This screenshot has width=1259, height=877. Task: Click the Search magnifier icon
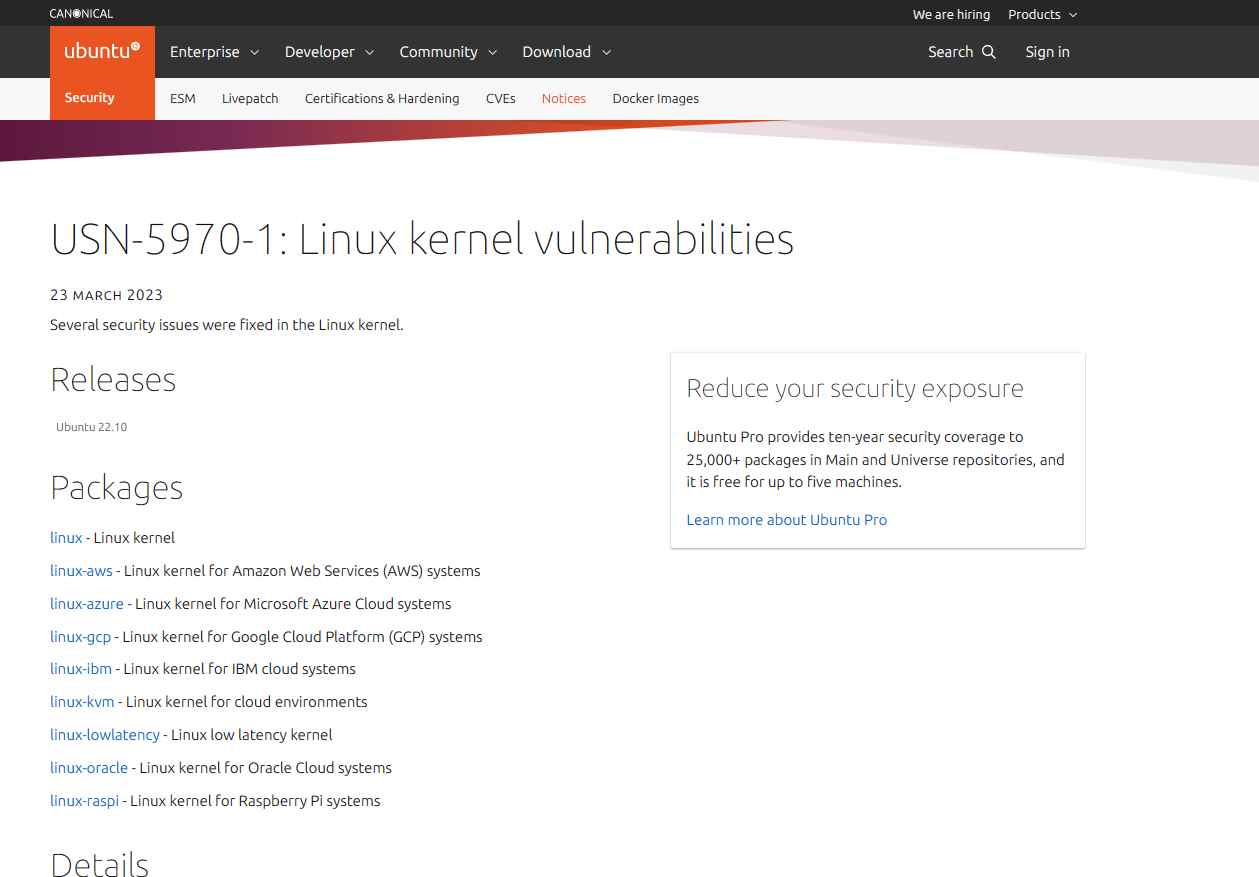(x=989, y=52)
